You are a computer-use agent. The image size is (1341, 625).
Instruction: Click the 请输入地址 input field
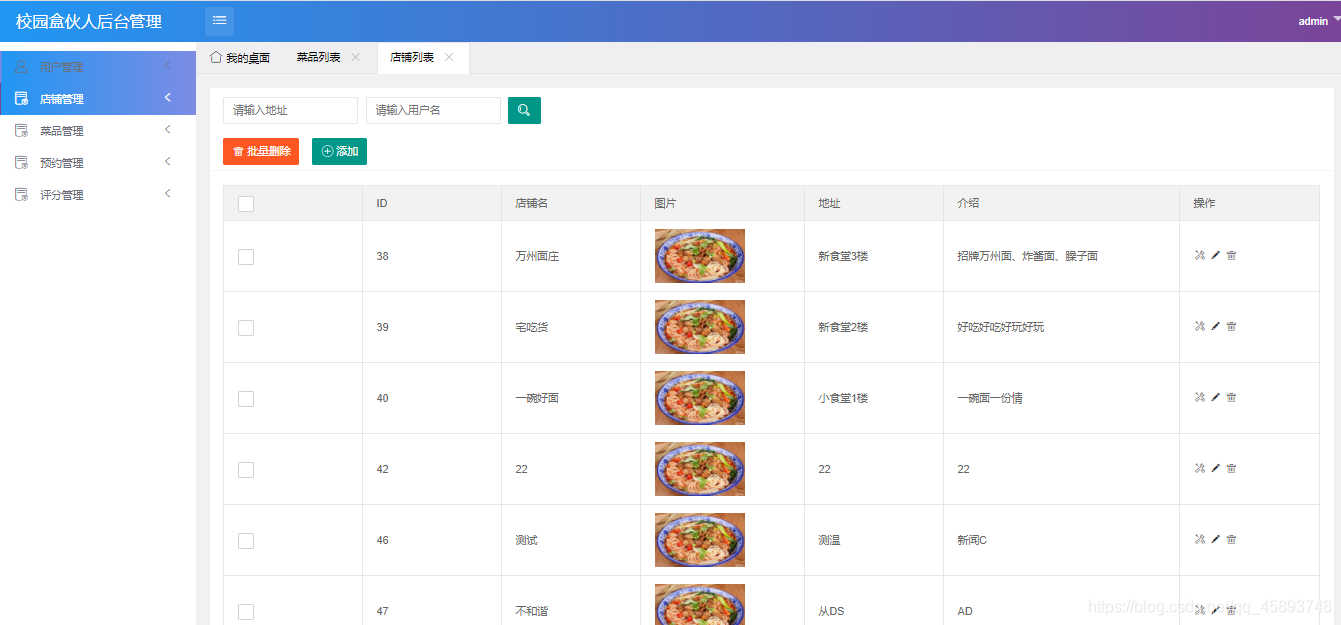click(x=290, y=110)
